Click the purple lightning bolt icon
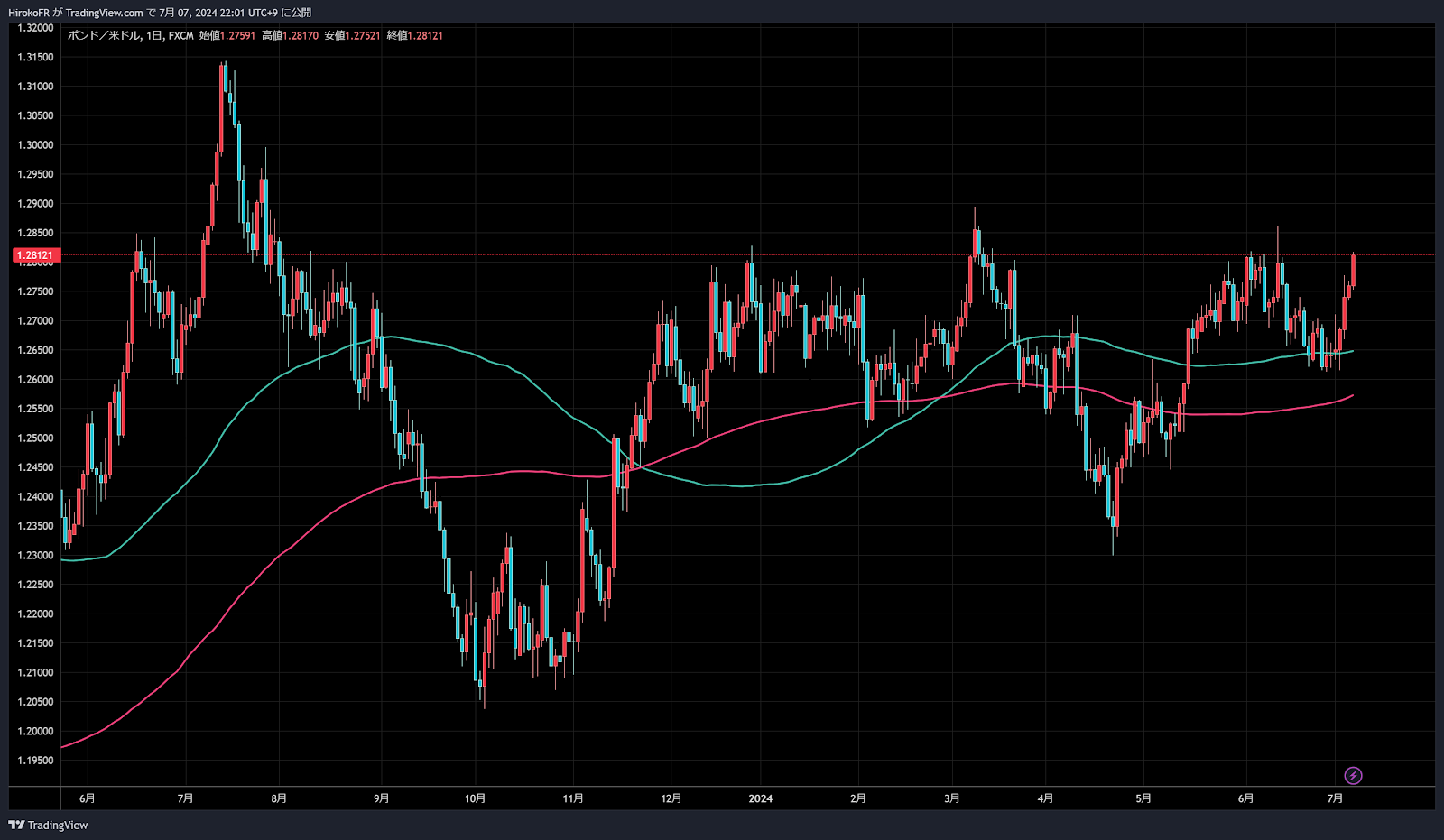1444x840 pixels. point(1353,775)
